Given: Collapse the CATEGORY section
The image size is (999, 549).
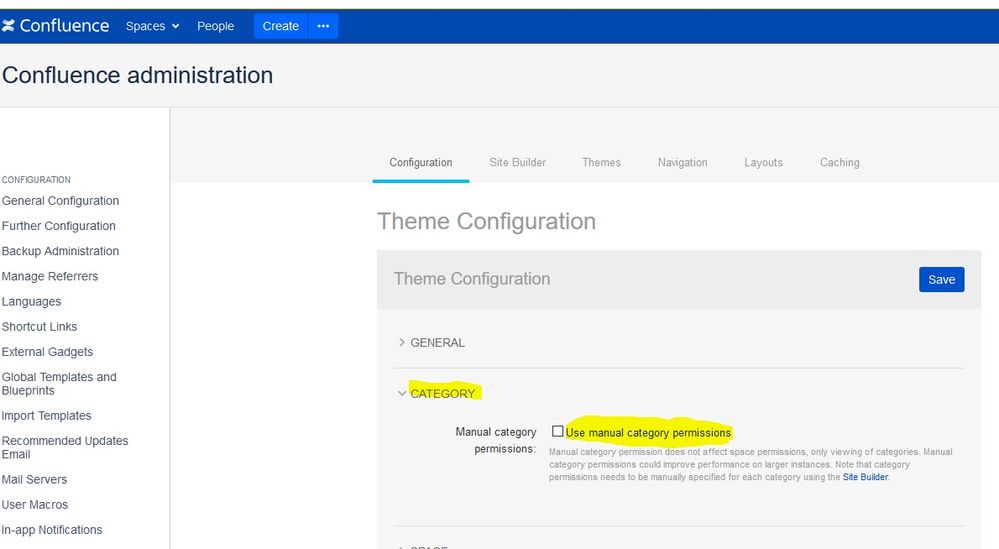Looking at the screenshot, I should coord(437,394).
